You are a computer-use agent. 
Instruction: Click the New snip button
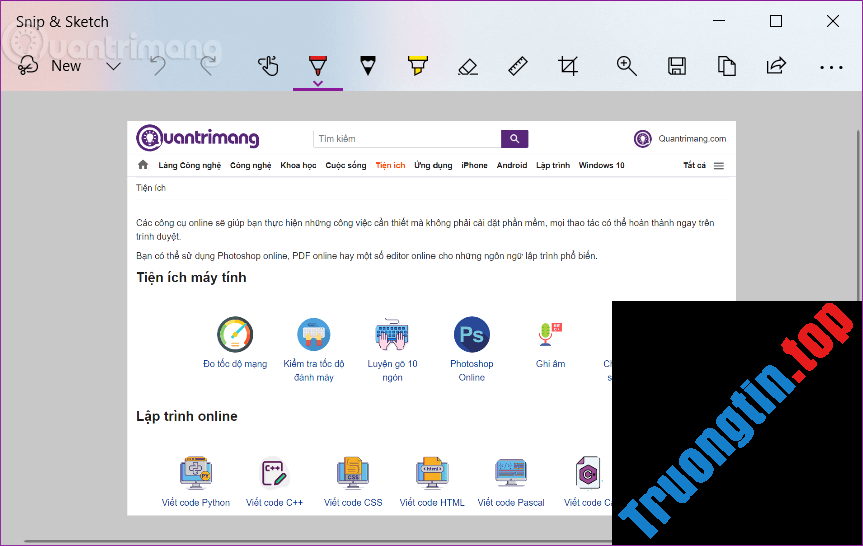point(50,66)
